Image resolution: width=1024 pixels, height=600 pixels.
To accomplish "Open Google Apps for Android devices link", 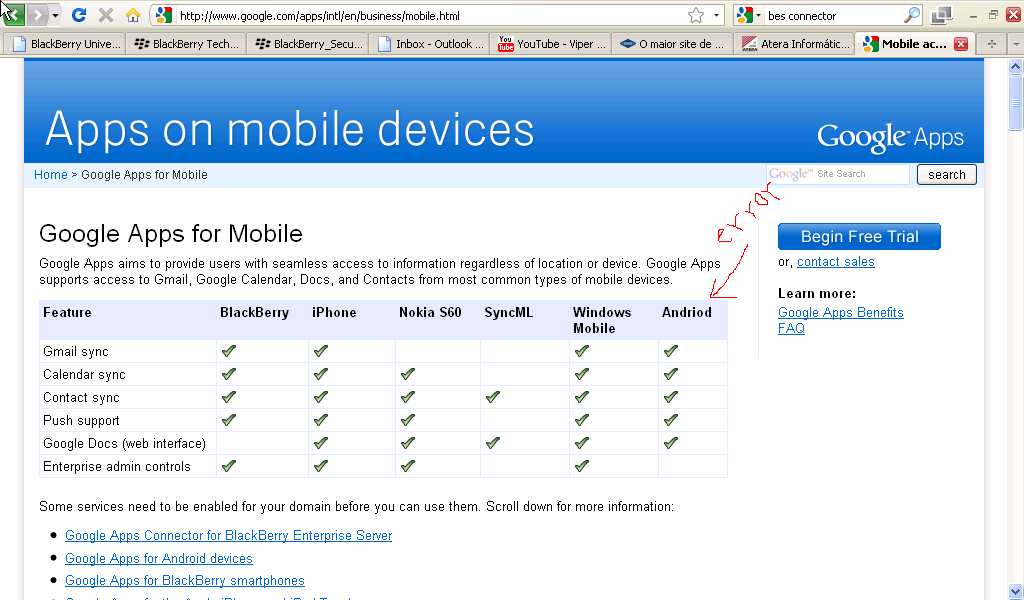I will tap(159, 558).
